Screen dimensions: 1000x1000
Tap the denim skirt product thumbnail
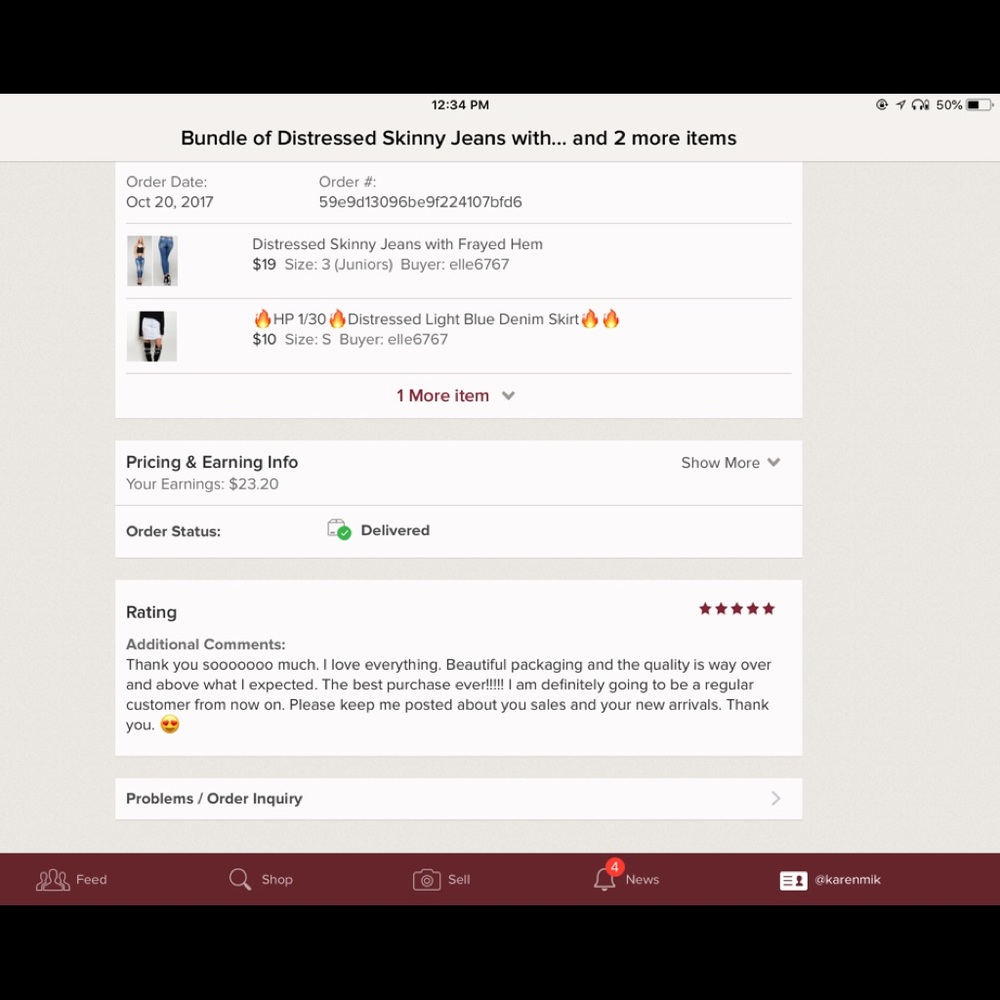pyautogui.click(x=152, y=336)
